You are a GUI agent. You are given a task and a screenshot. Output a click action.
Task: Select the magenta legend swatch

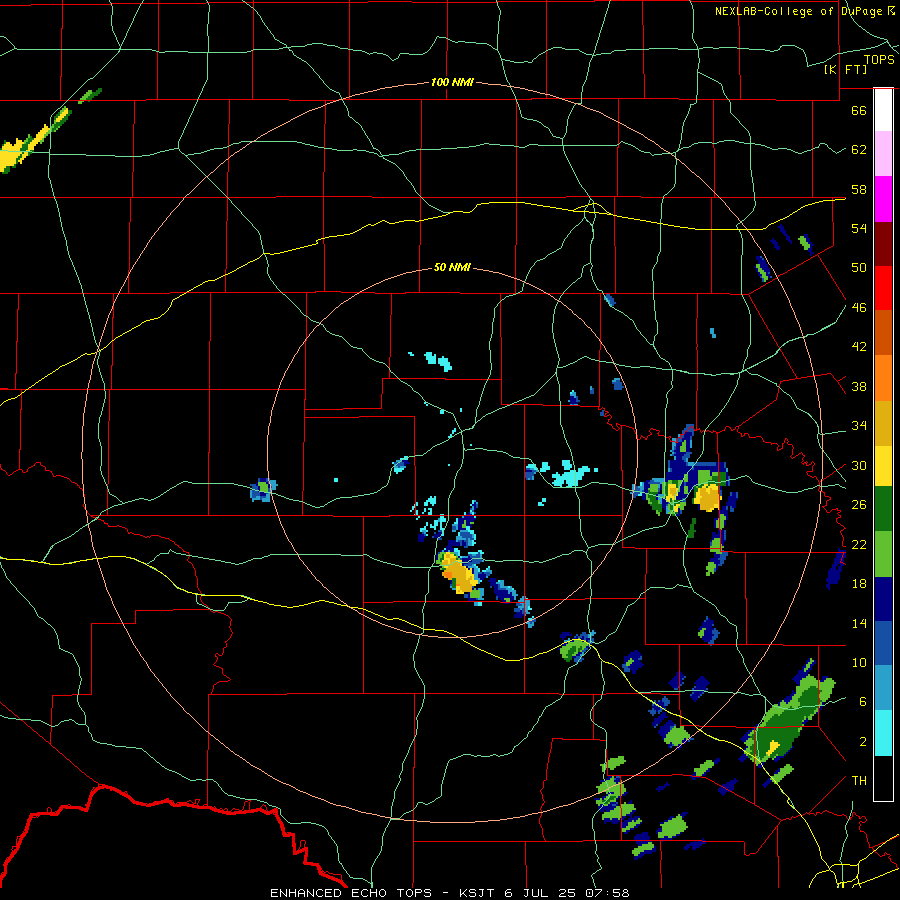point(883,199)
